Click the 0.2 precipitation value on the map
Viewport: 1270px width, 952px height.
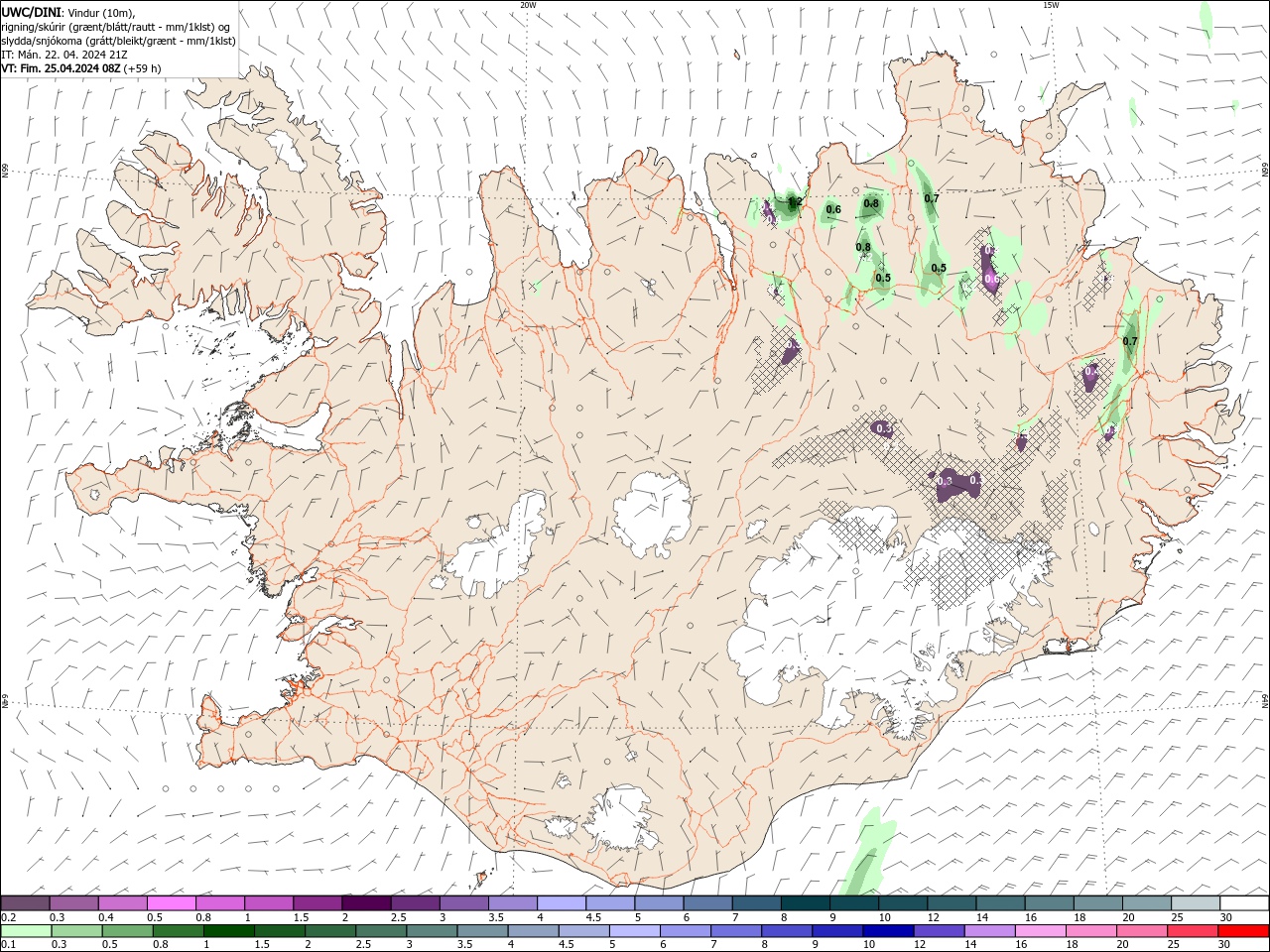[x=795, y=202]
